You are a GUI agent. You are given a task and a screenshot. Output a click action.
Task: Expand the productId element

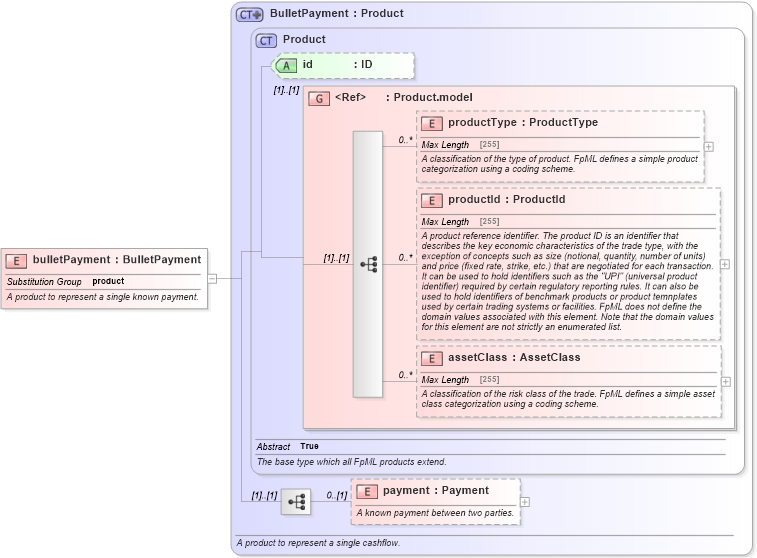point(725,264)
